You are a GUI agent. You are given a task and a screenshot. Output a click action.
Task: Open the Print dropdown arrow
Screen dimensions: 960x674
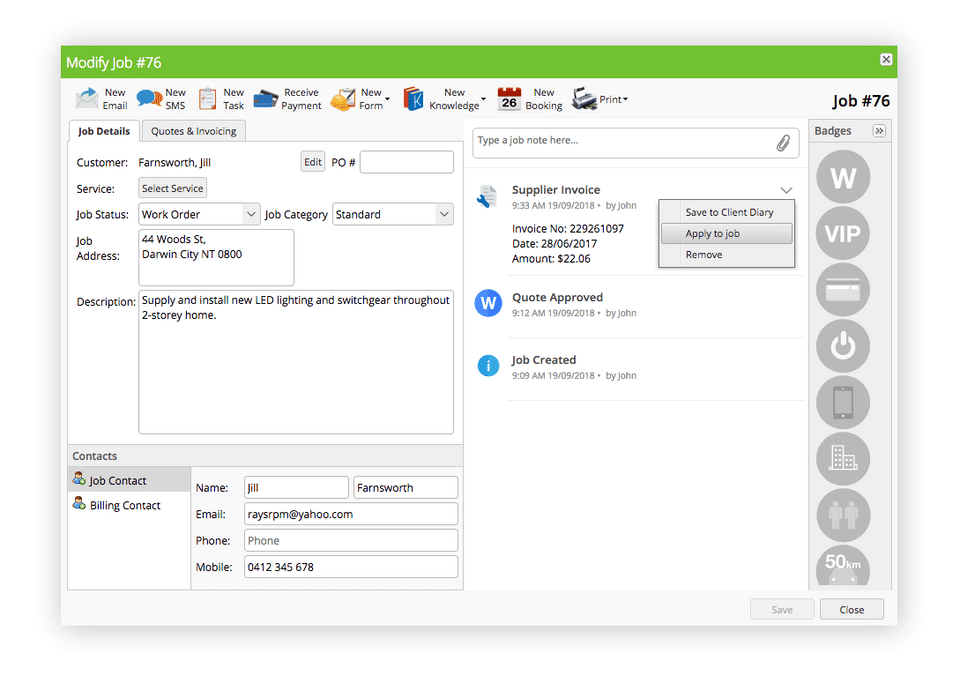[625, 99]
